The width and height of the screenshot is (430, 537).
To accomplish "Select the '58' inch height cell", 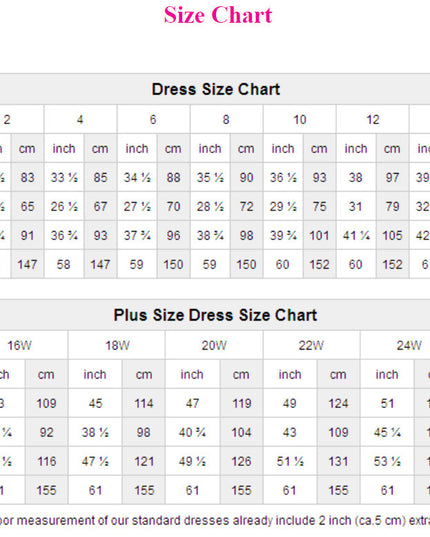I will (64, 264).
